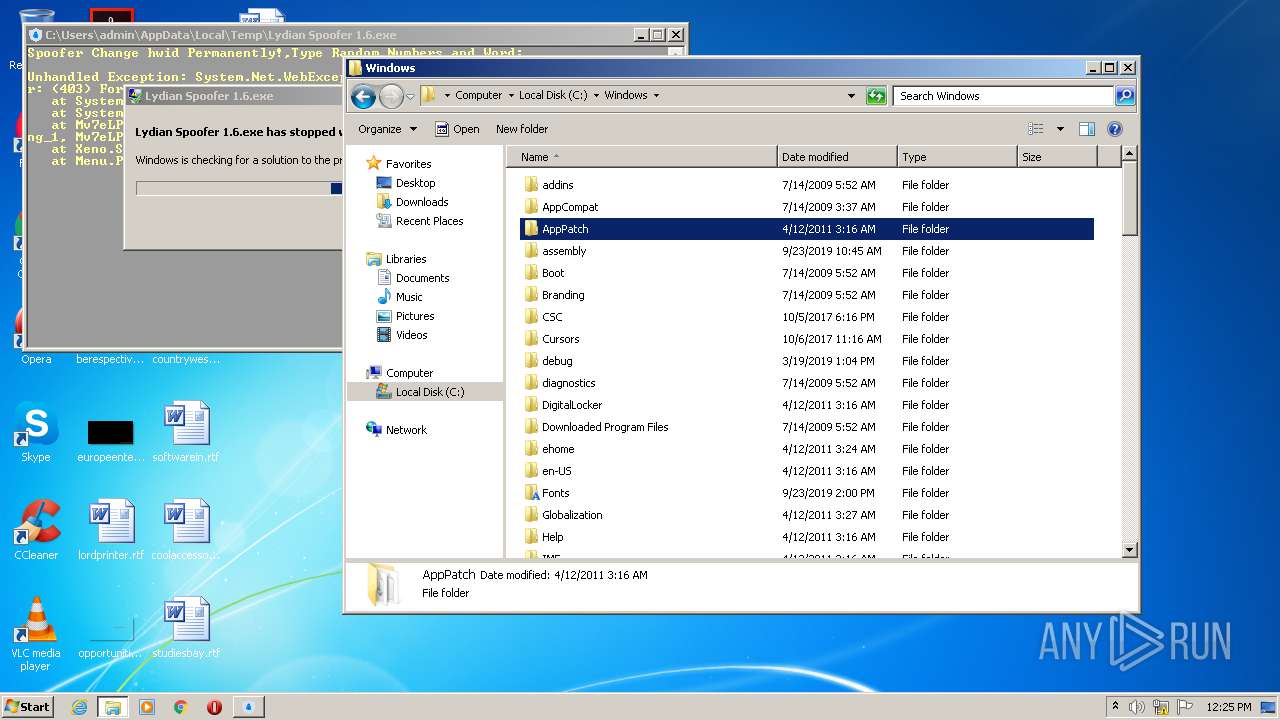
Task: Click the Forward navigation arrow in Explorer
Action: pyautogui.click(x=391, y=96)
